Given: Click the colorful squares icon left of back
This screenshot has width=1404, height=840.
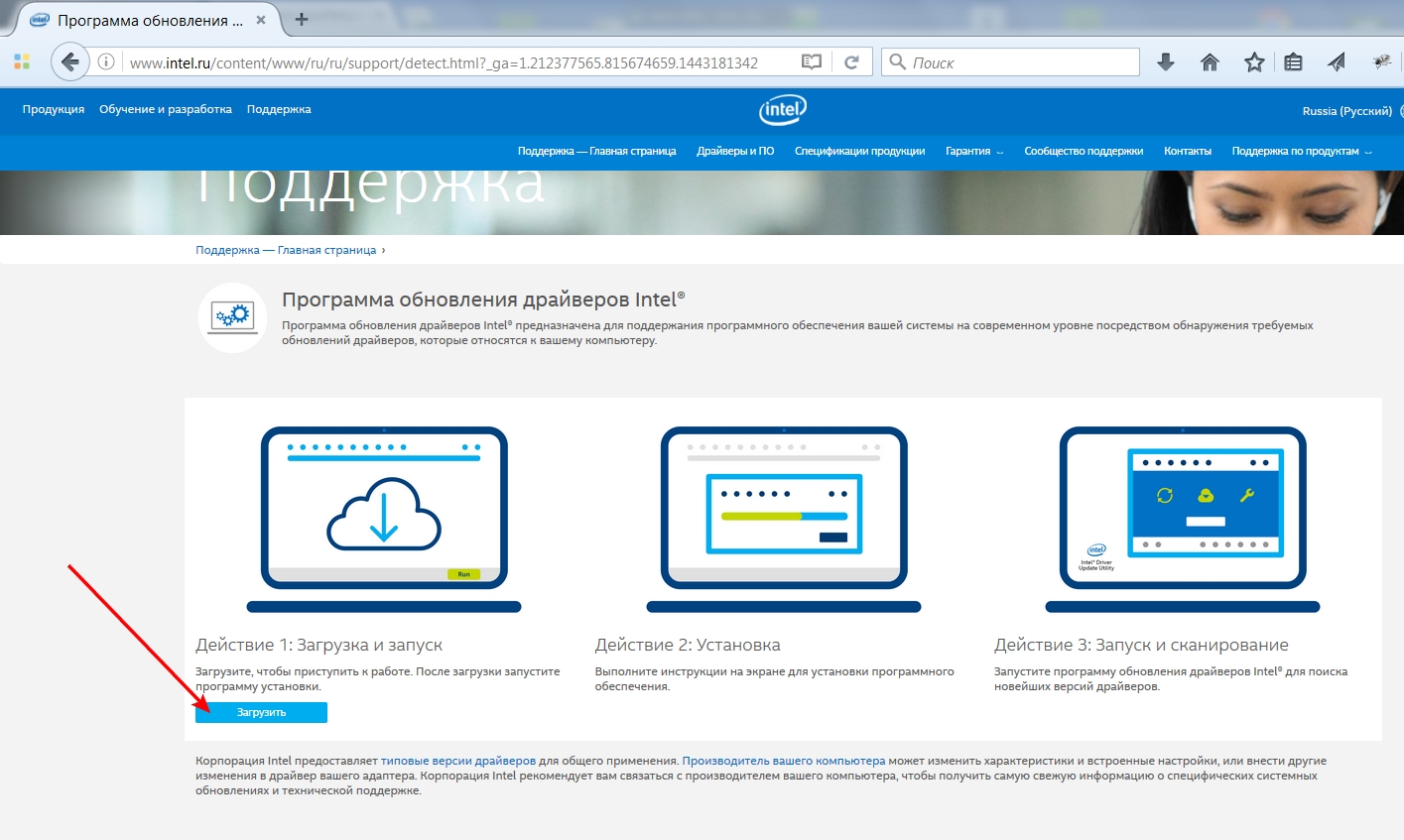Looking at the screenshot, I should (x=22, y=62).
